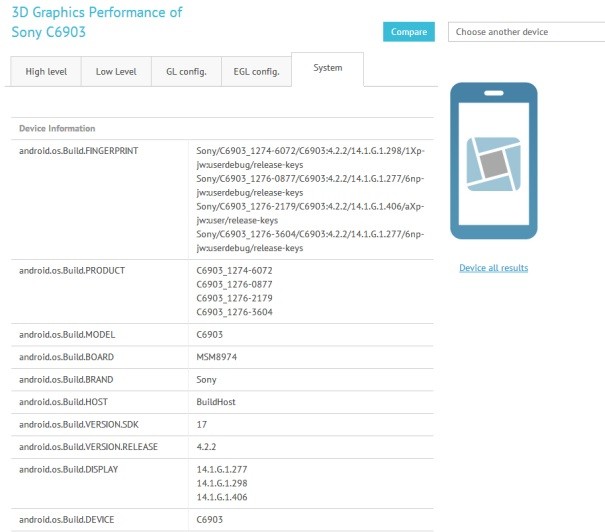Click the Device Information section header
This screenshot has height=532, width=605.
pyautogui.click(x=57, y=128)
